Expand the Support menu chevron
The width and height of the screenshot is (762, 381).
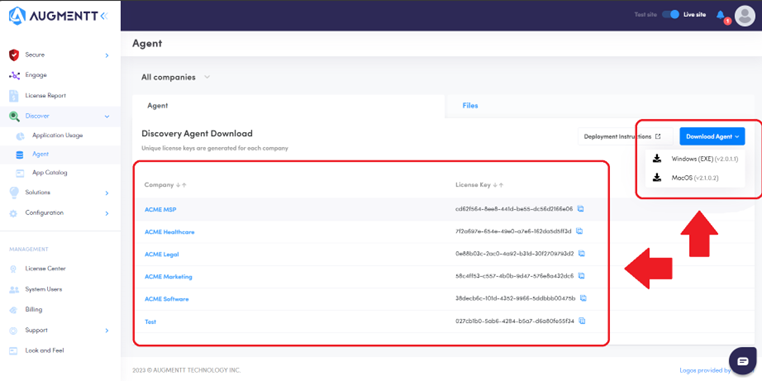107,331
